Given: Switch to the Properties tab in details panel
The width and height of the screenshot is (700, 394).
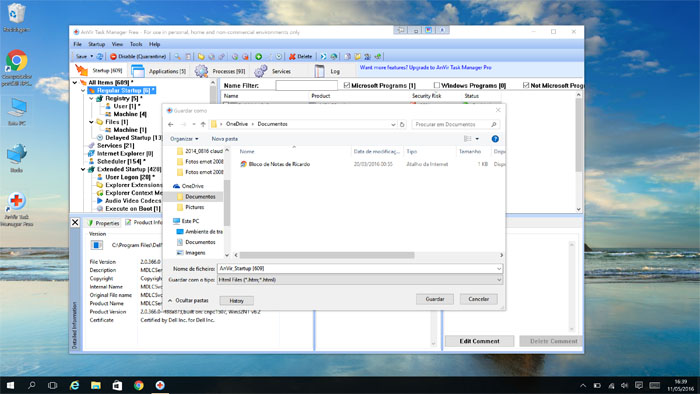Looking at the screenshot, I should tap(104, 223).
